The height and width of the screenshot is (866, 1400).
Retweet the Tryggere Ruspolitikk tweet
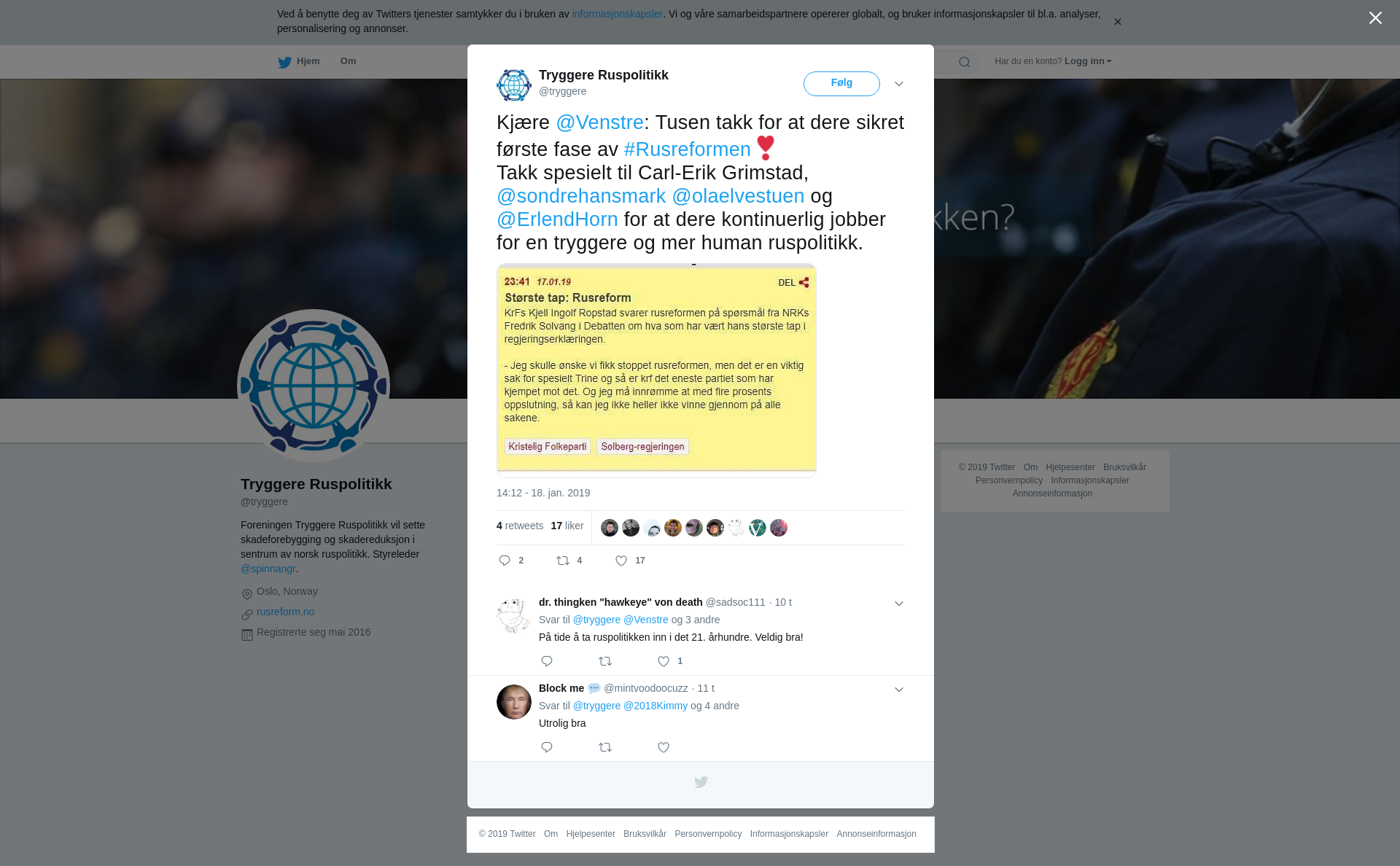point(563,561)
